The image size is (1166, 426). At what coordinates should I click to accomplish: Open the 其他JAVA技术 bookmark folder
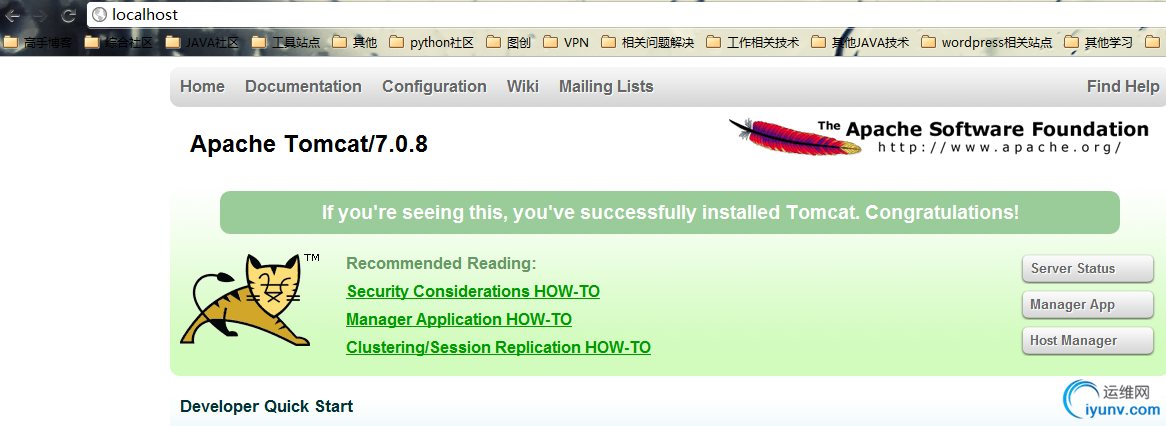[x=860, y=42]
